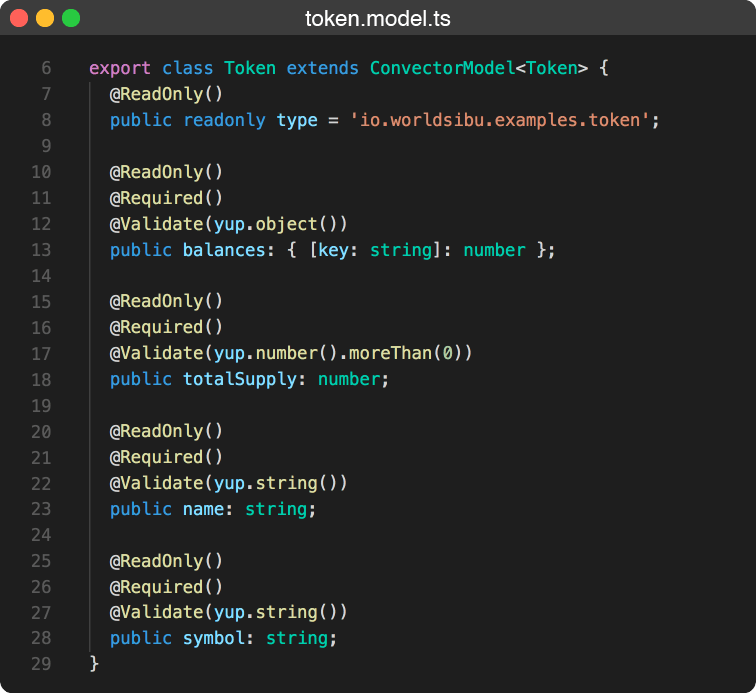The image size is (756, 693).
Task: Click the balances property name
Action: [x=223, y=250]
